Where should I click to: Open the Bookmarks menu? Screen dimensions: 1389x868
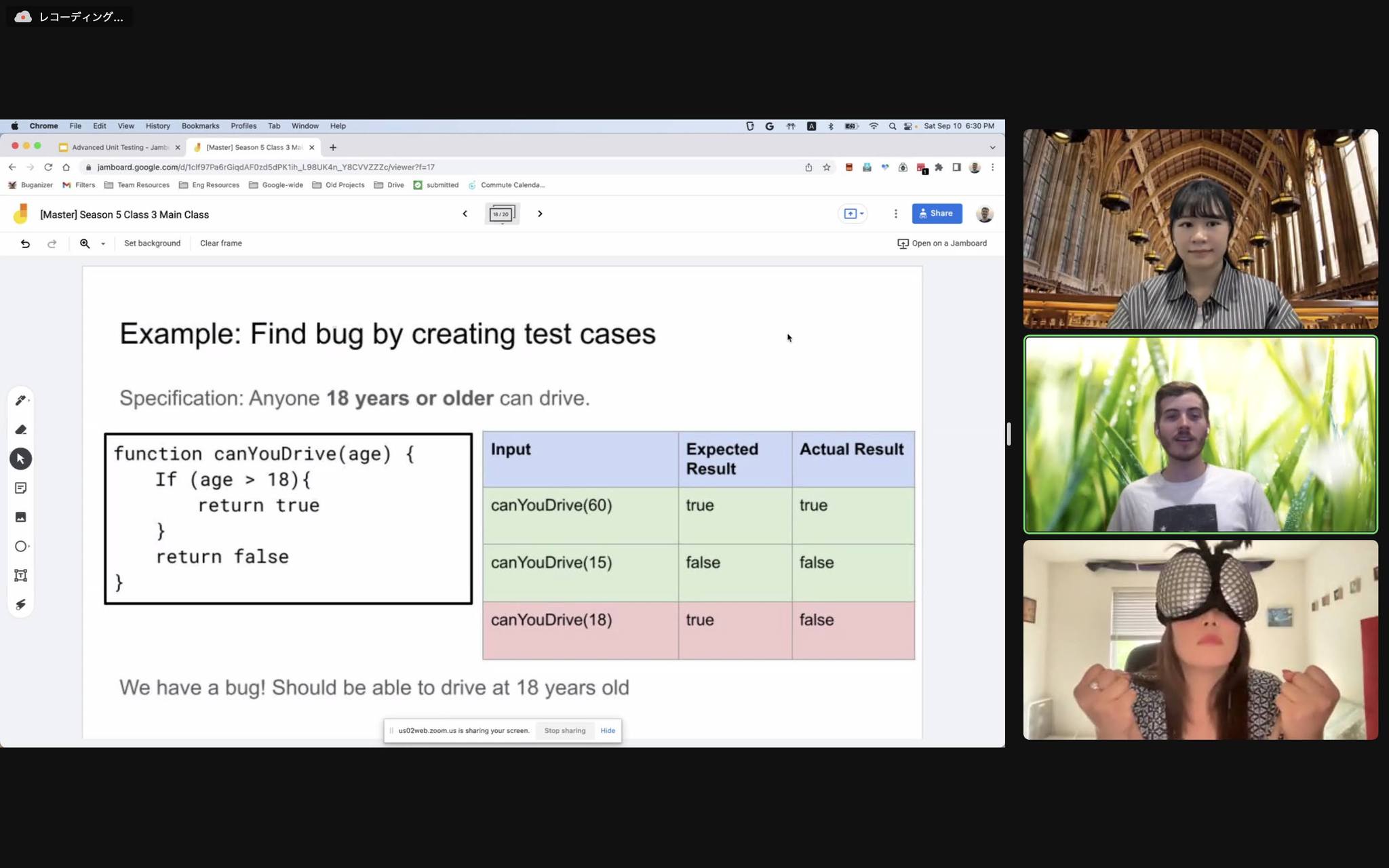click(x=200, y=126)
